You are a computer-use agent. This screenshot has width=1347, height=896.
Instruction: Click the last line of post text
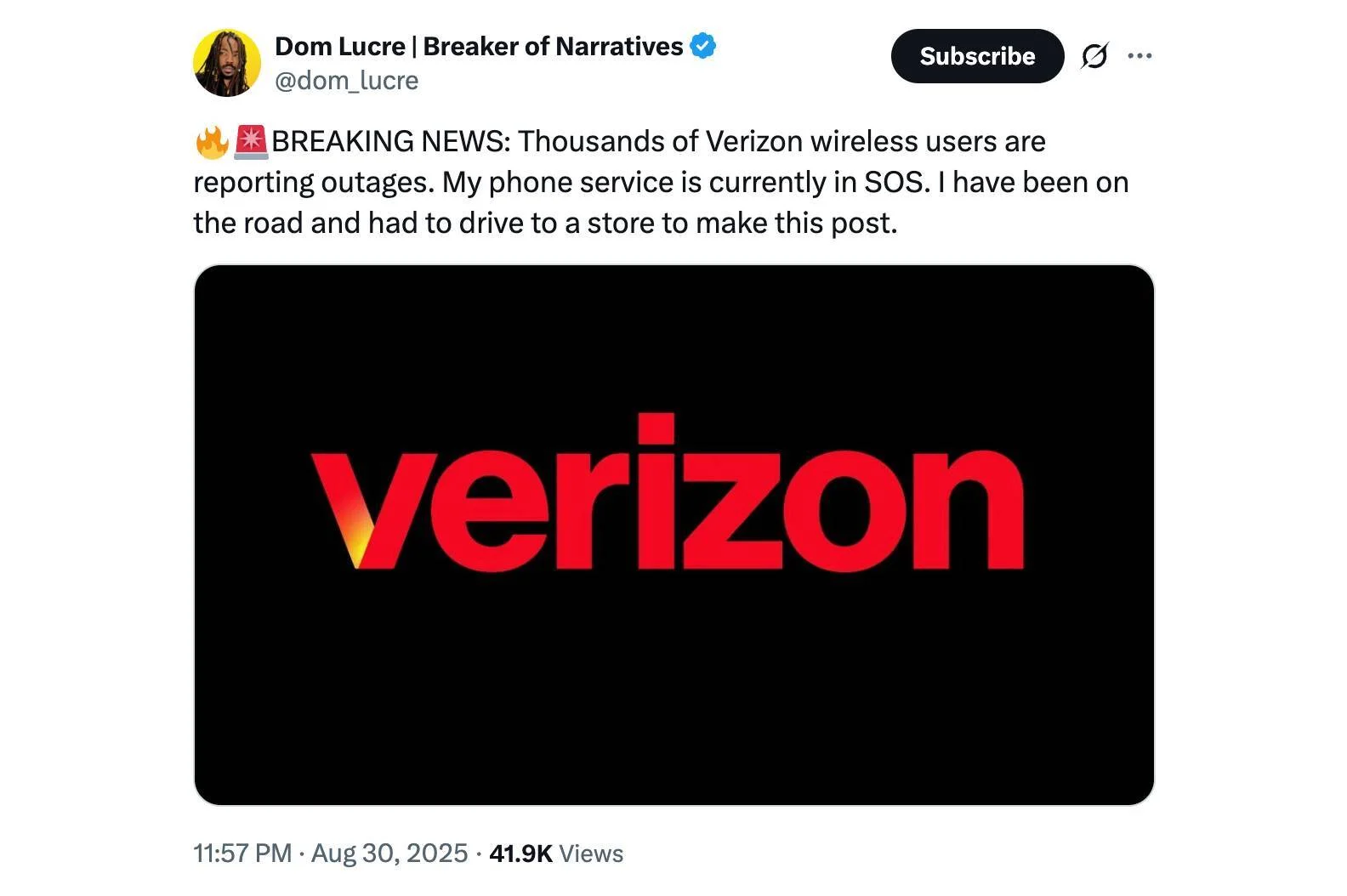(x=545, y=224)
